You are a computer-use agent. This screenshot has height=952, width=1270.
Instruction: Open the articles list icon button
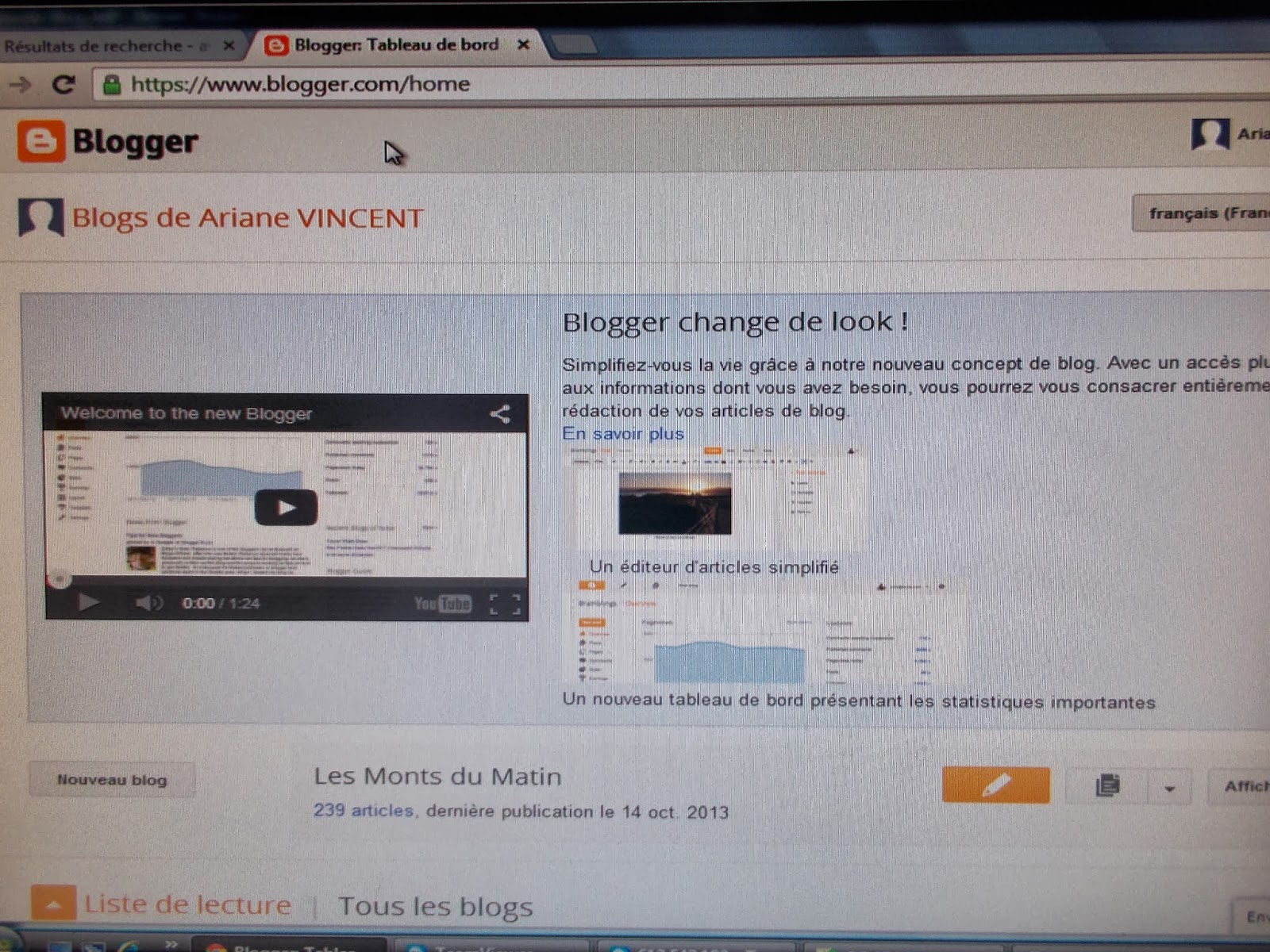(1107, 785)
